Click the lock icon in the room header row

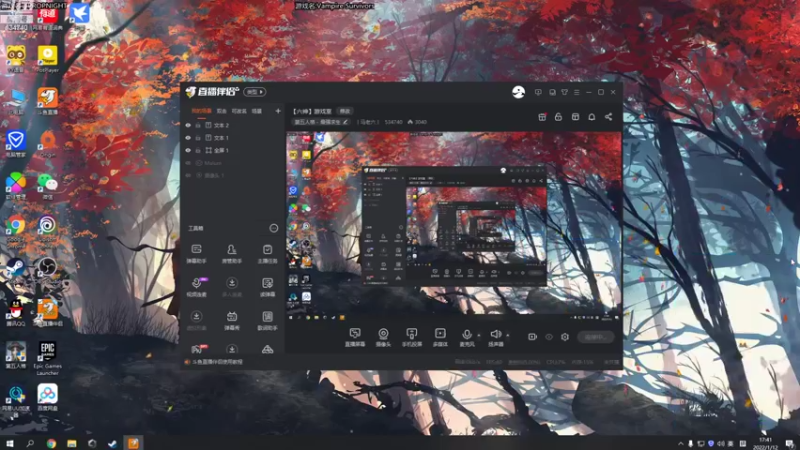pyautogui.click(x=558, y=117)
